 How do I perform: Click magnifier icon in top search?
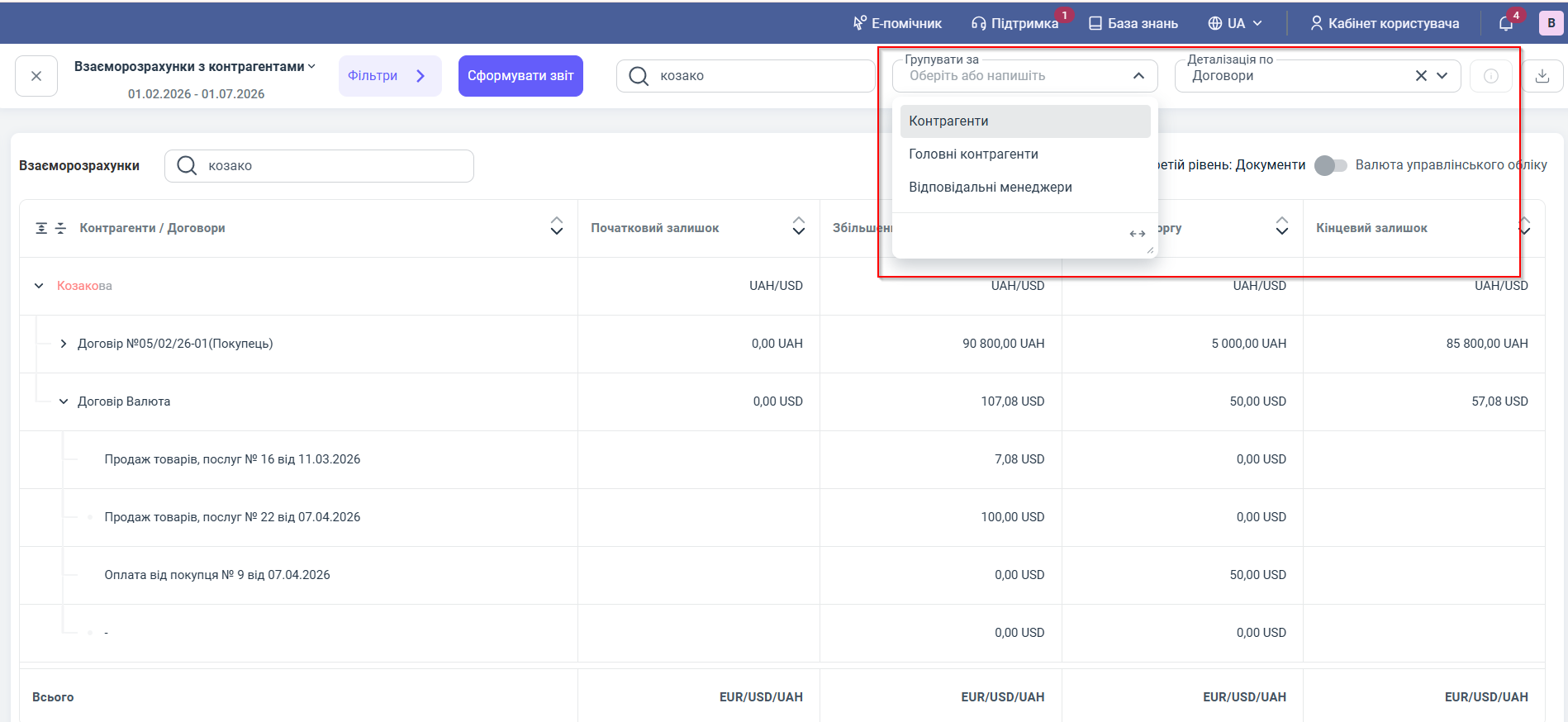click(x=639, y=76)
